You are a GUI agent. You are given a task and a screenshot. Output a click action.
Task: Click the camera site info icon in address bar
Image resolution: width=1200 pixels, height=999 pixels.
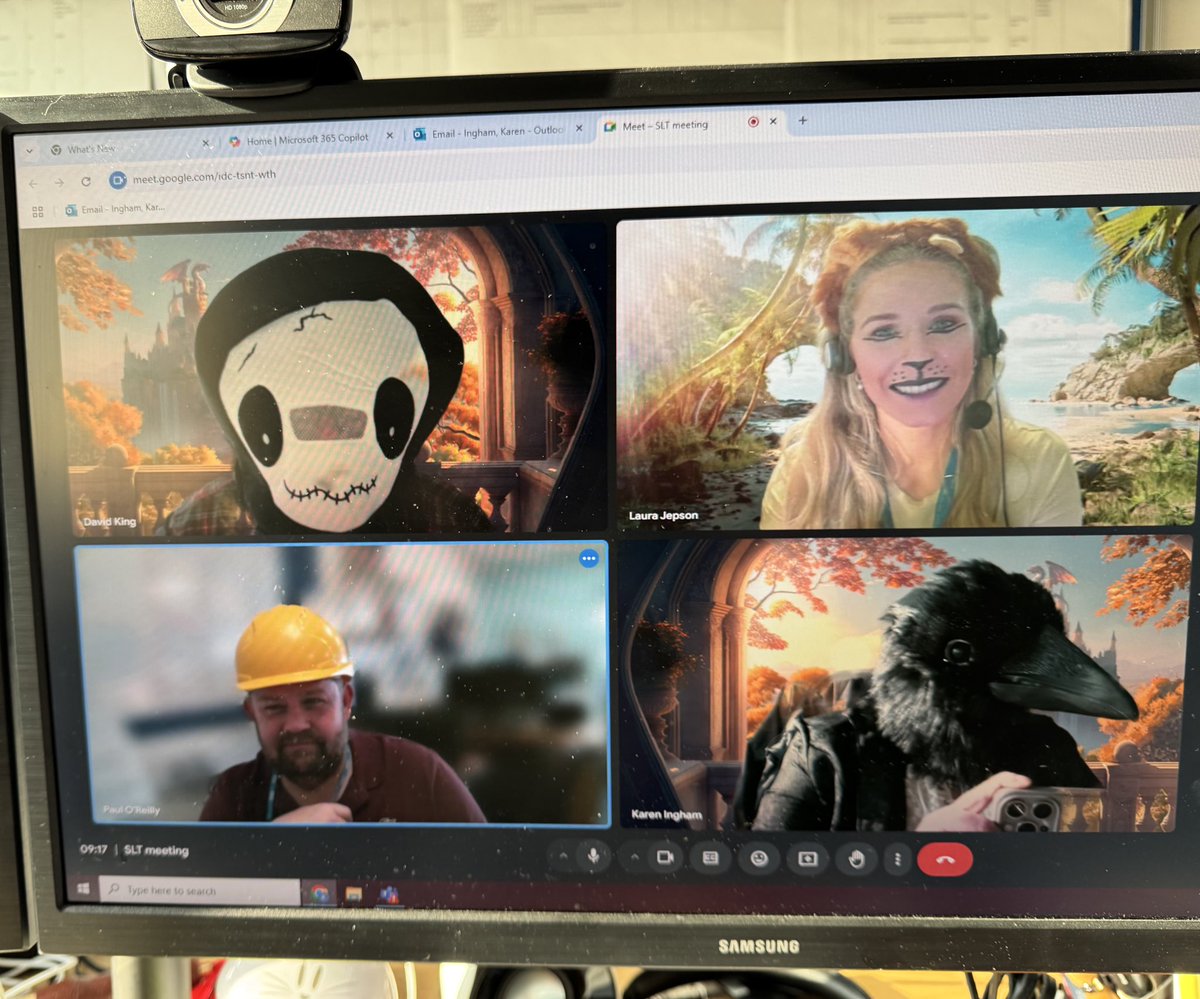(x=118, y=179)
